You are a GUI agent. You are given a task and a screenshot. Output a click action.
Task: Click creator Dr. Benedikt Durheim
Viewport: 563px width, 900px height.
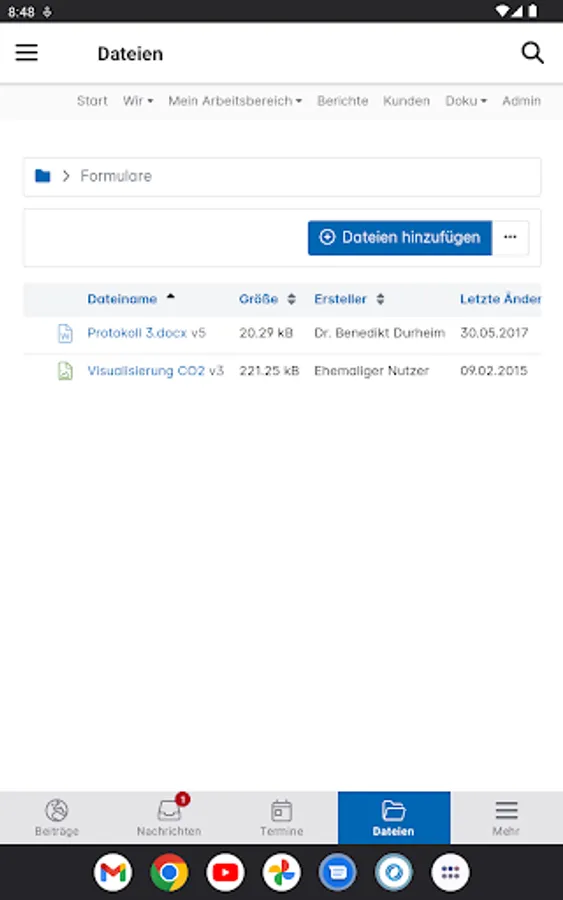(x=379, y=333)
